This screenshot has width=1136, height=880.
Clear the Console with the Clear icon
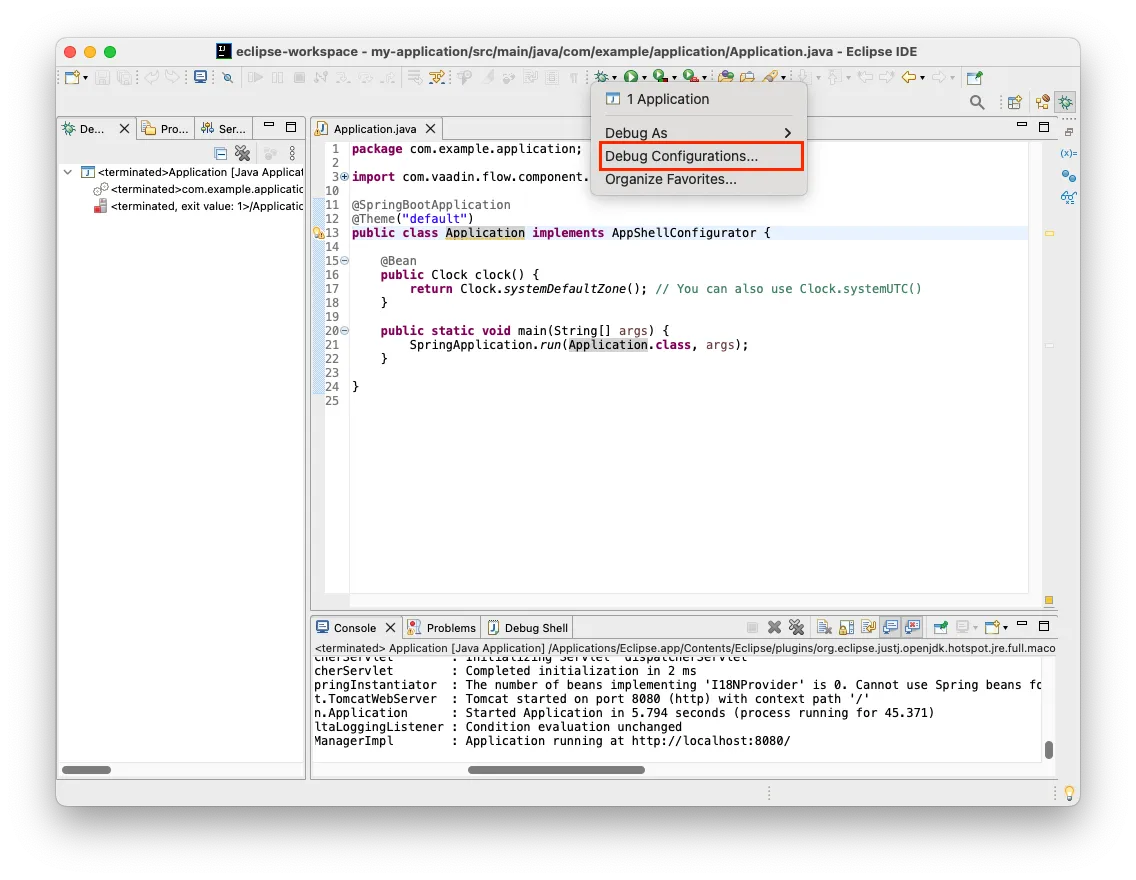(823, 626)
